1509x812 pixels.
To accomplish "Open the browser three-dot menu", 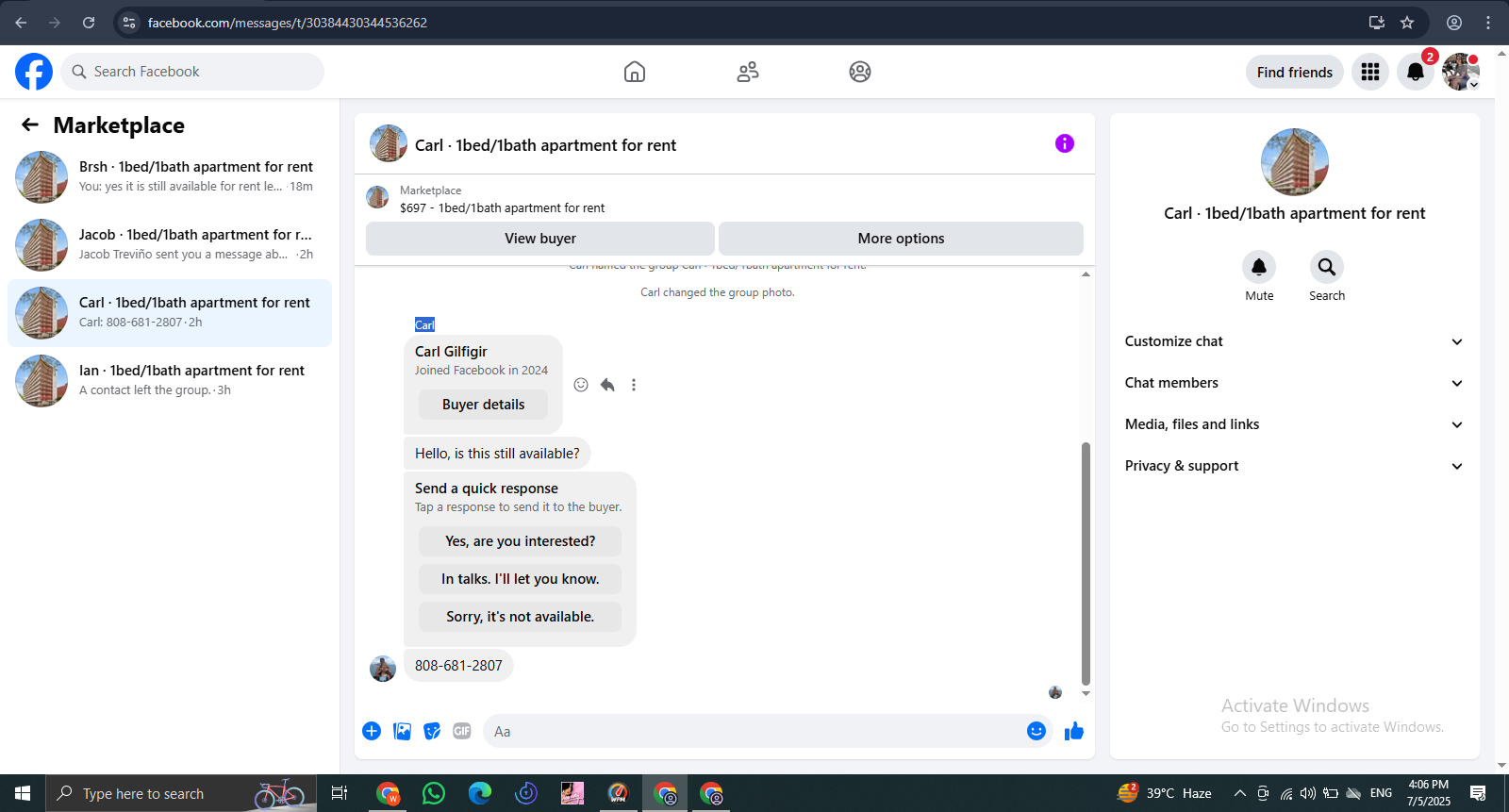I will tap(1489, 23).
